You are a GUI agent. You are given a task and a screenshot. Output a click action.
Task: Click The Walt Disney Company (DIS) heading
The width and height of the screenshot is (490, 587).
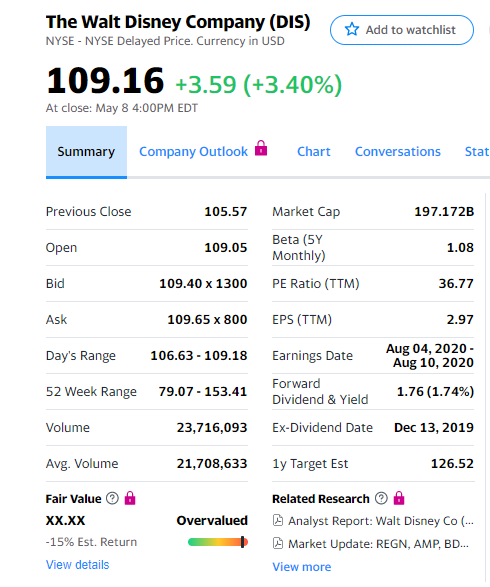tap(178, 22)
